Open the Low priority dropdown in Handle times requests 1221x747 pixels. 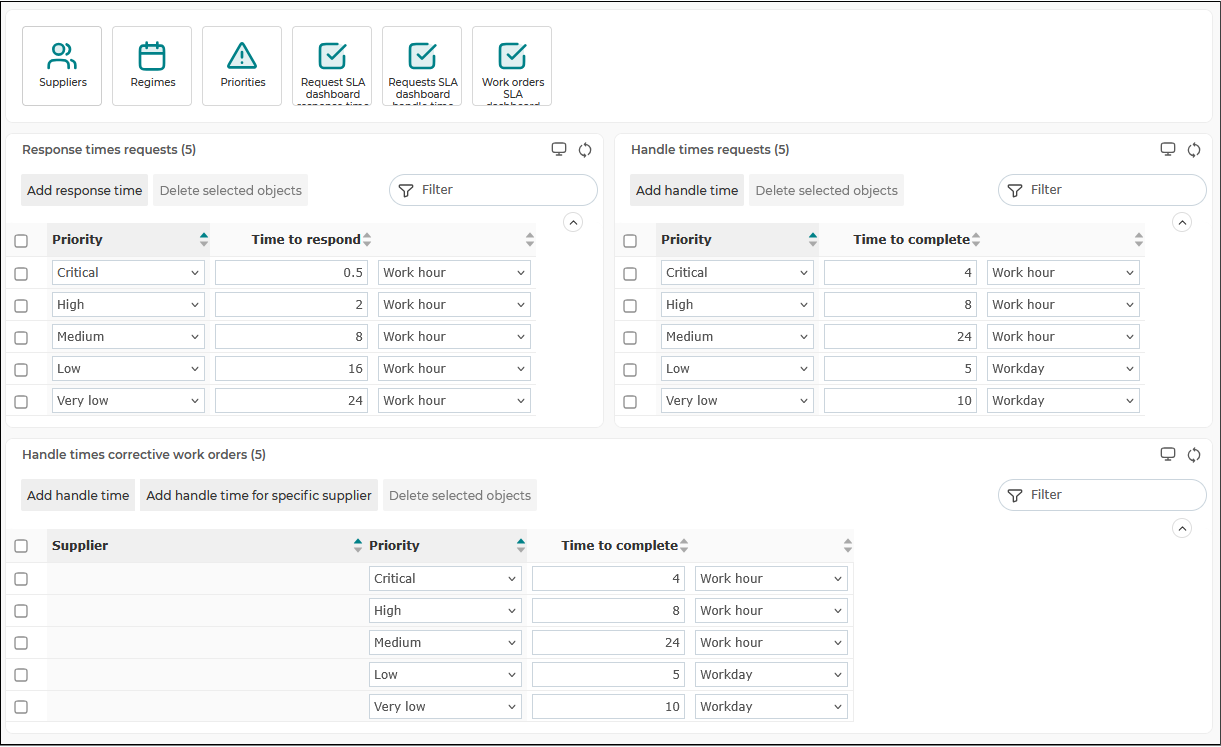[737, 369]
